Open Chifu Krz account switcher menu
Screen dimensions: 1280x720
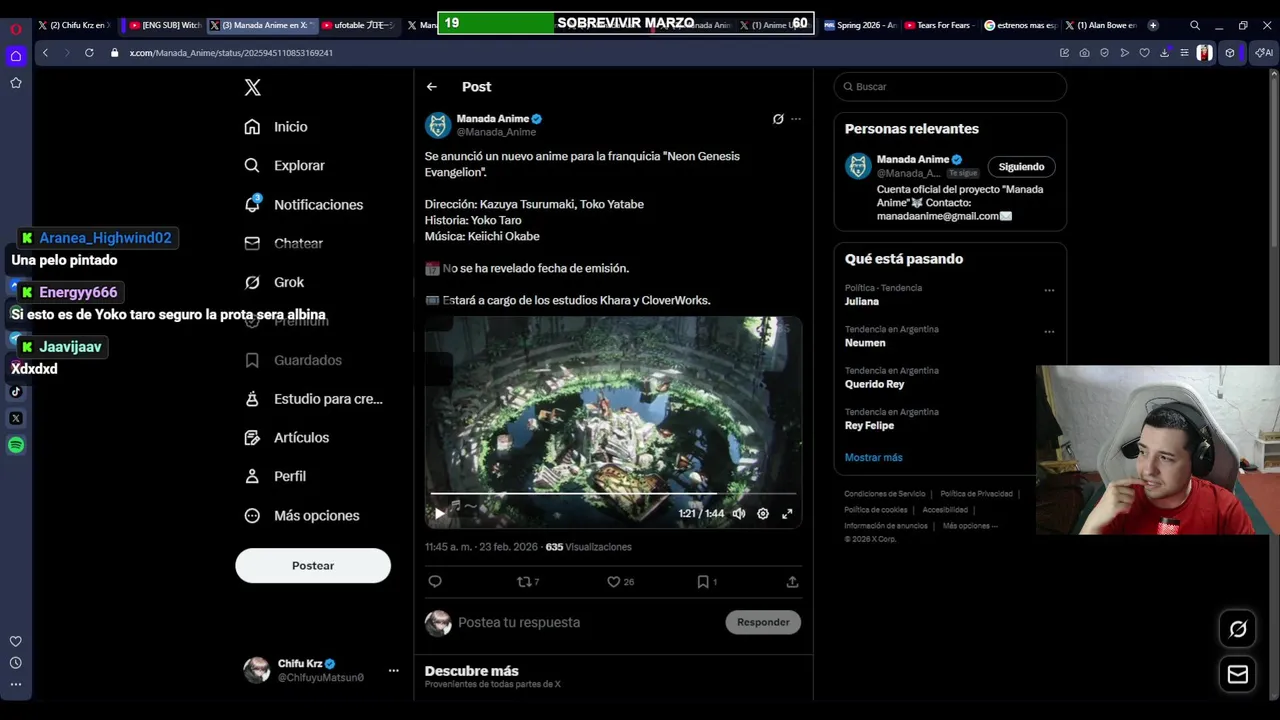(x=393, y=670)
